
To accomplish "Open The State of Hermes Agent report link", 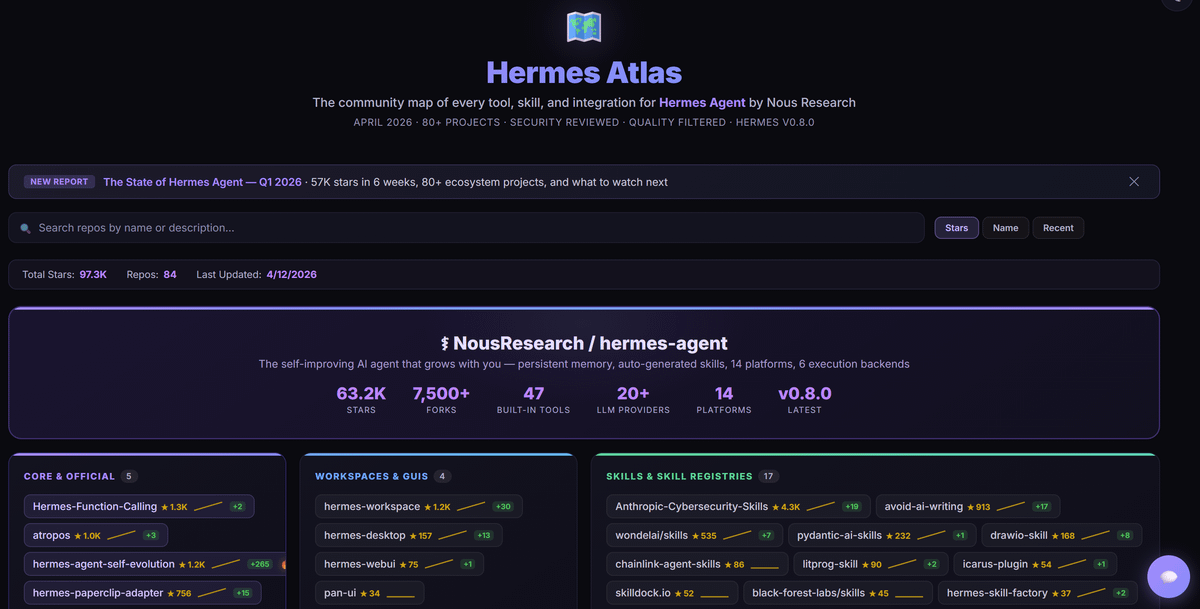I will pos(202,182).
